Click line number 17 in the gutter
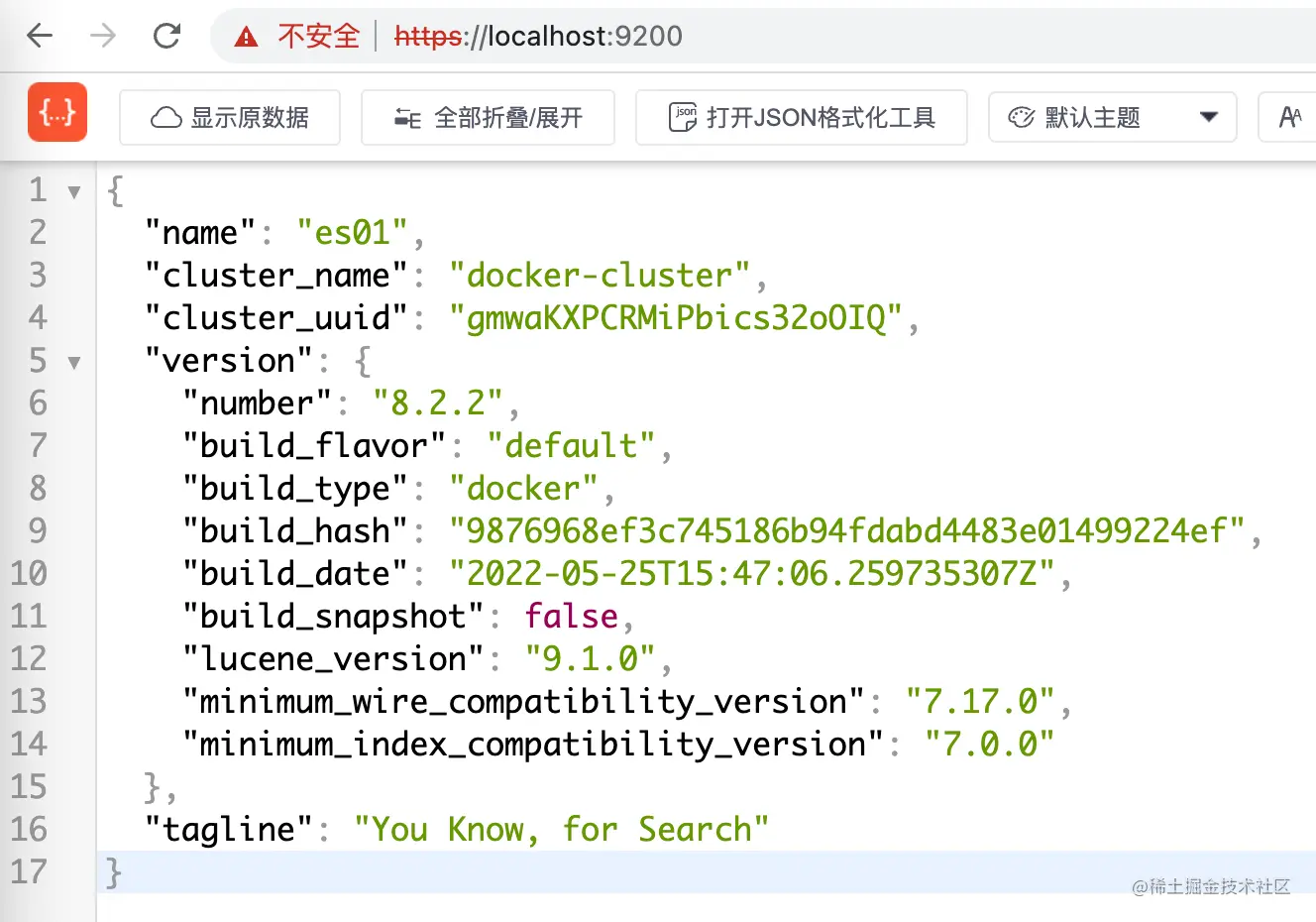Viewport: 1316px width, 922px height. (x=29, y=872)
